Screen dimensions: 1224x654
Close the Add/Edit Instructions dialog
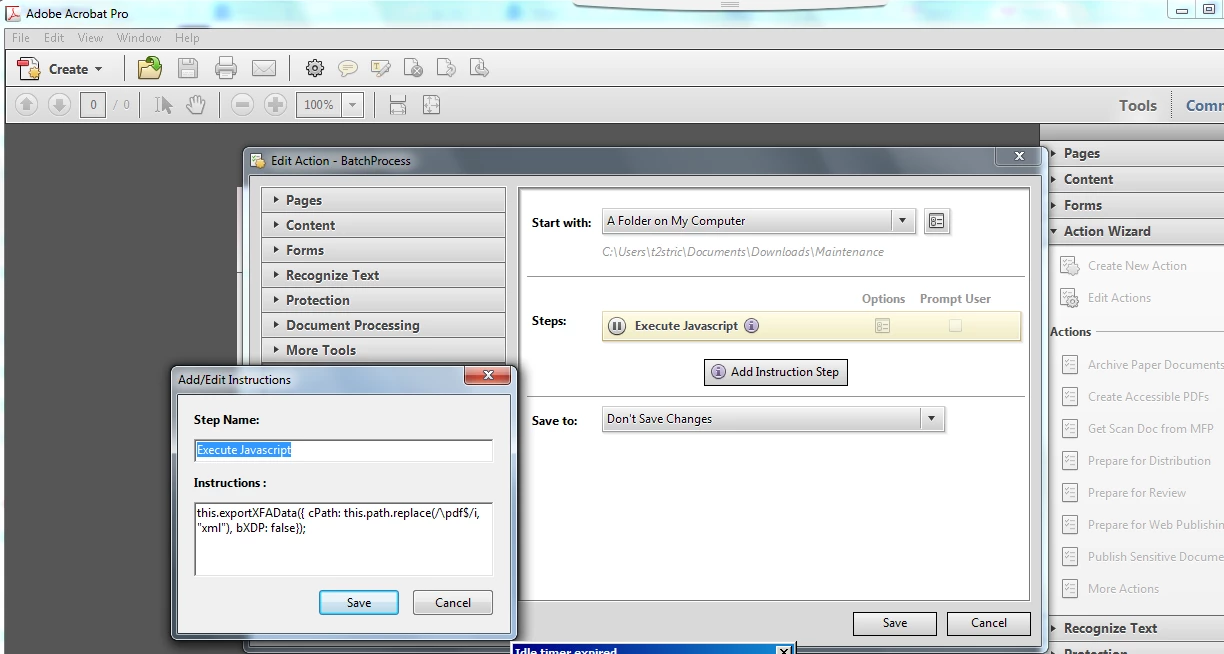[x=489, y=375]
